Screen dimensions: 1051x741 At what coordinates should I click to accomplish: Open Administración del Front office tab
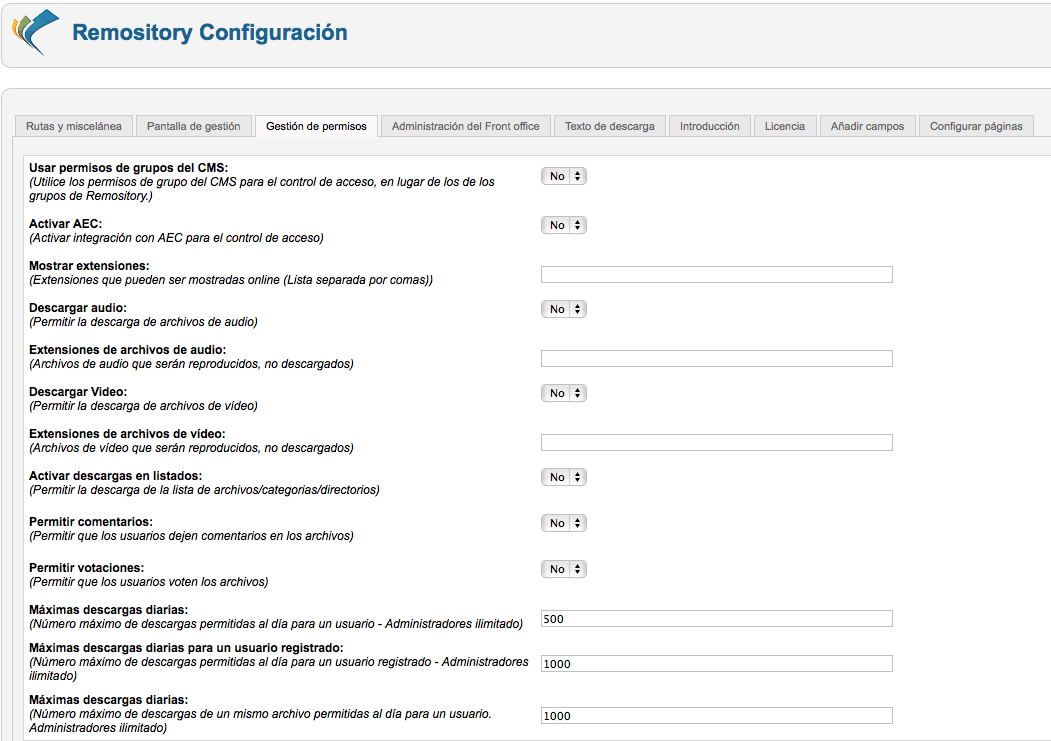pyautogui.click(x=466, y=126)
